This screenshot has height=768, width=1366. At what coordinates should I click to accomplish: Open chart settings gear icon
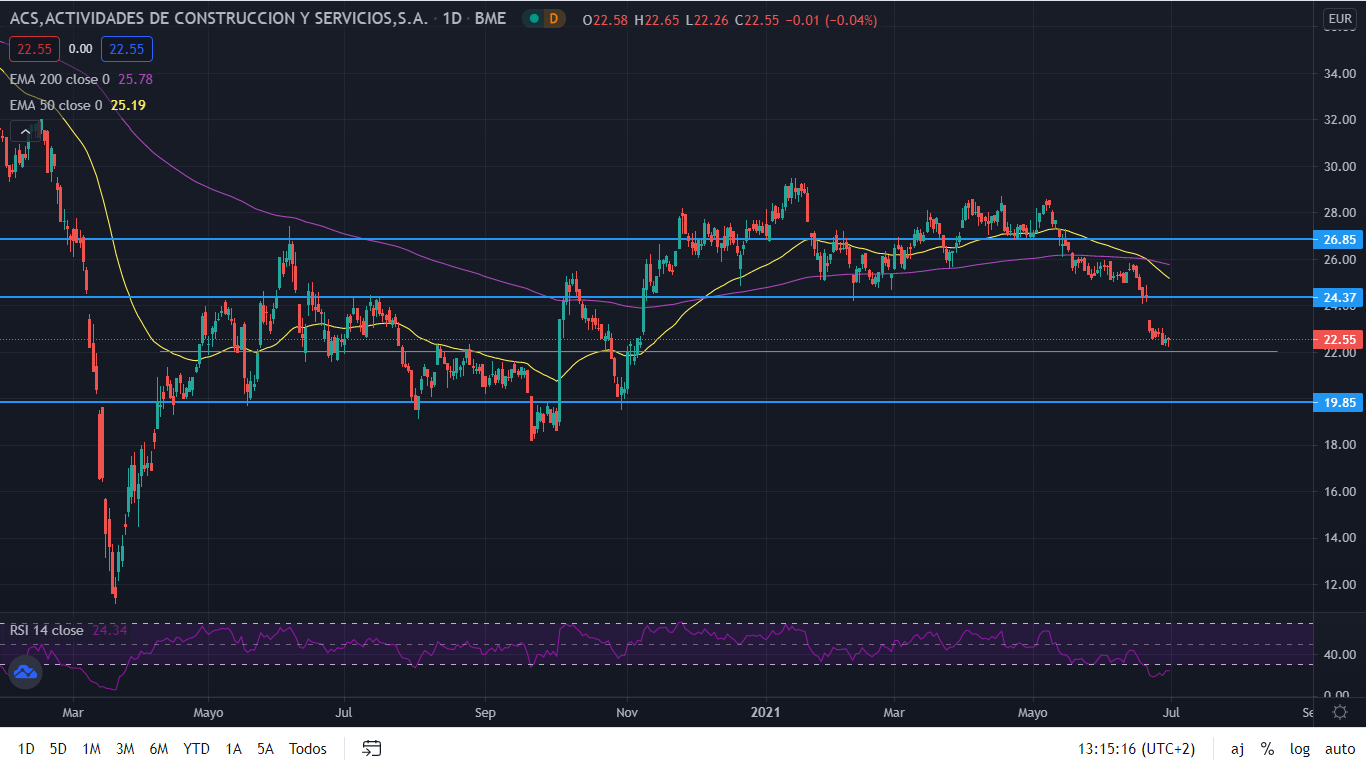[x=1340, y=712]
